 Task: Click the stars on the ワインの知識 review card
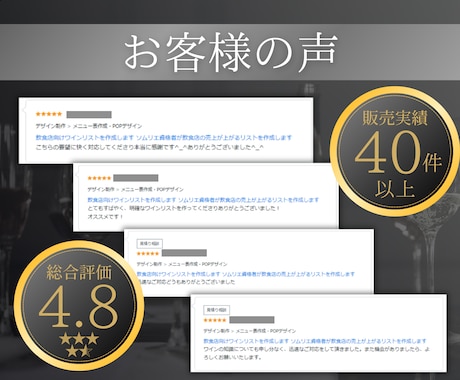coord(215,320)
